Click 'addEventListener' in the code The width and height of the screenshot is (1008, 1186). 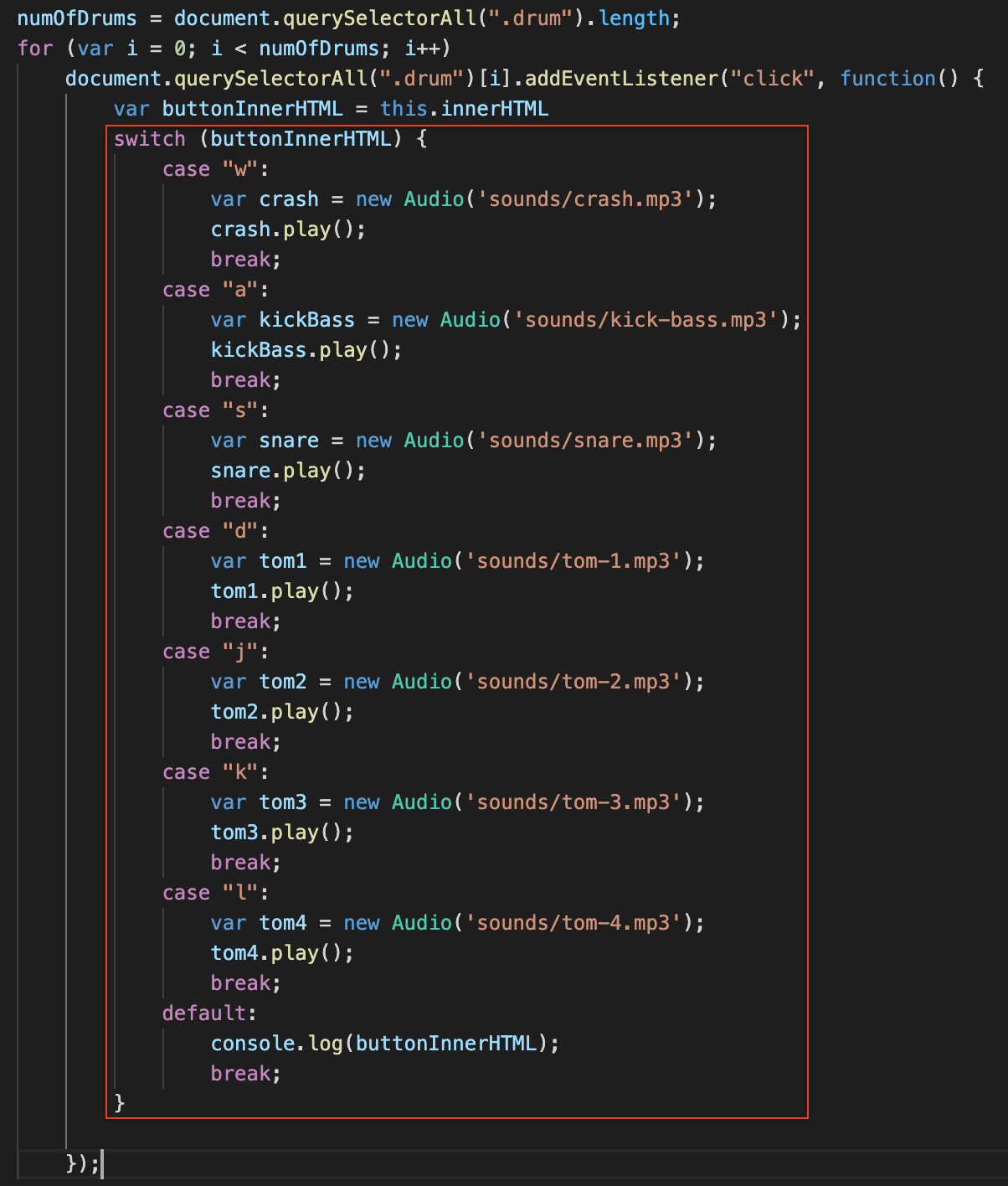[622, 79]
